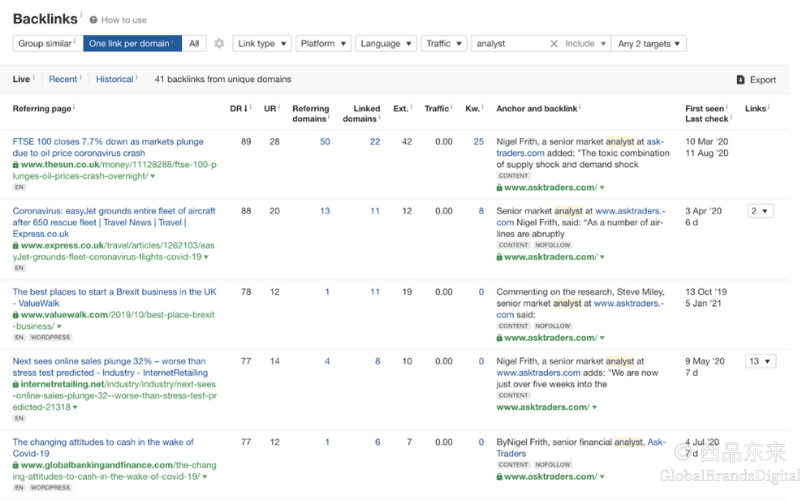Select Group similar mode
This screenshot has width=800, height=500.
pos(47,43)
